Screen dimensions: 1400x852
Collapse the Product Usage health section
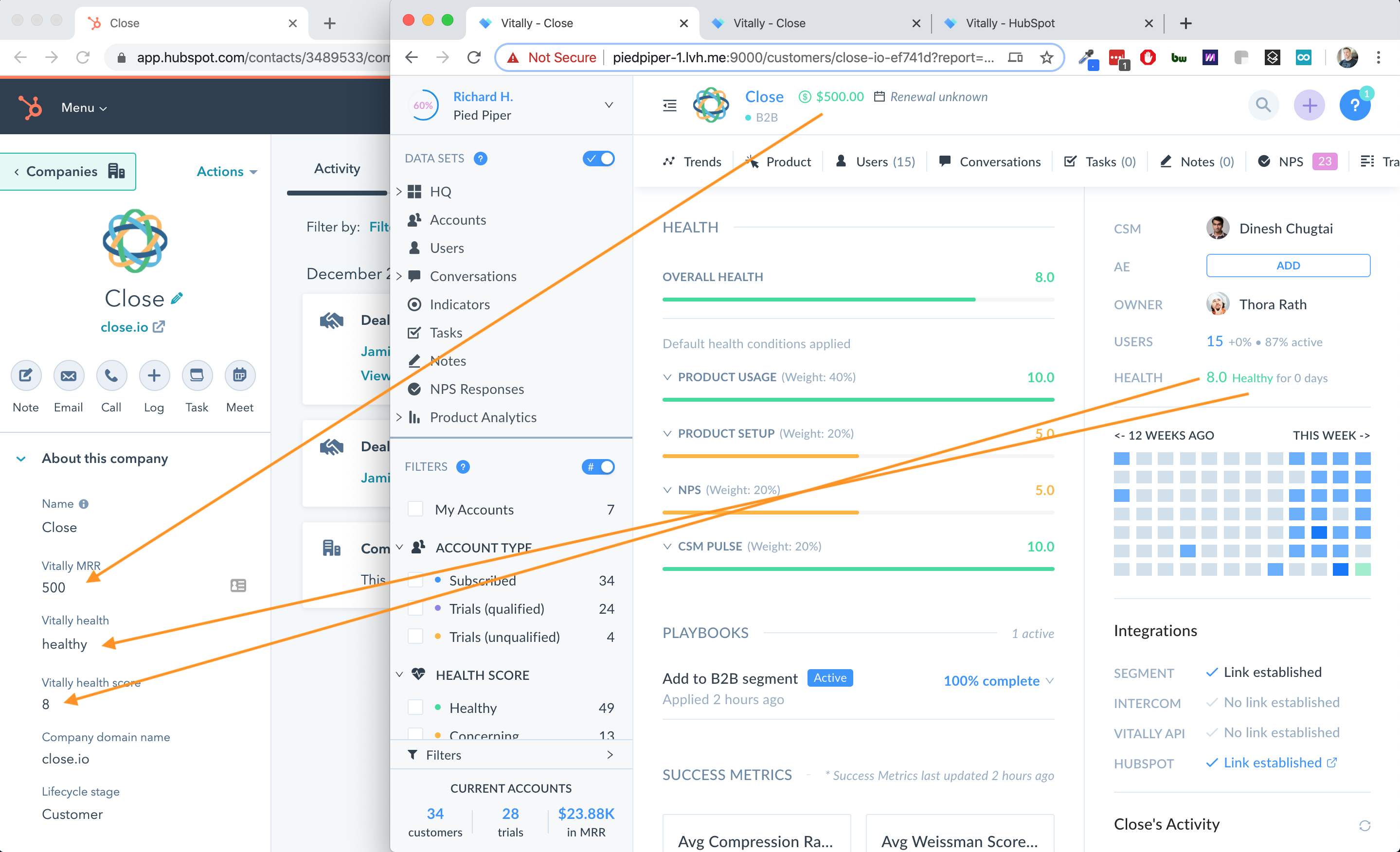[x=667, y=377]
